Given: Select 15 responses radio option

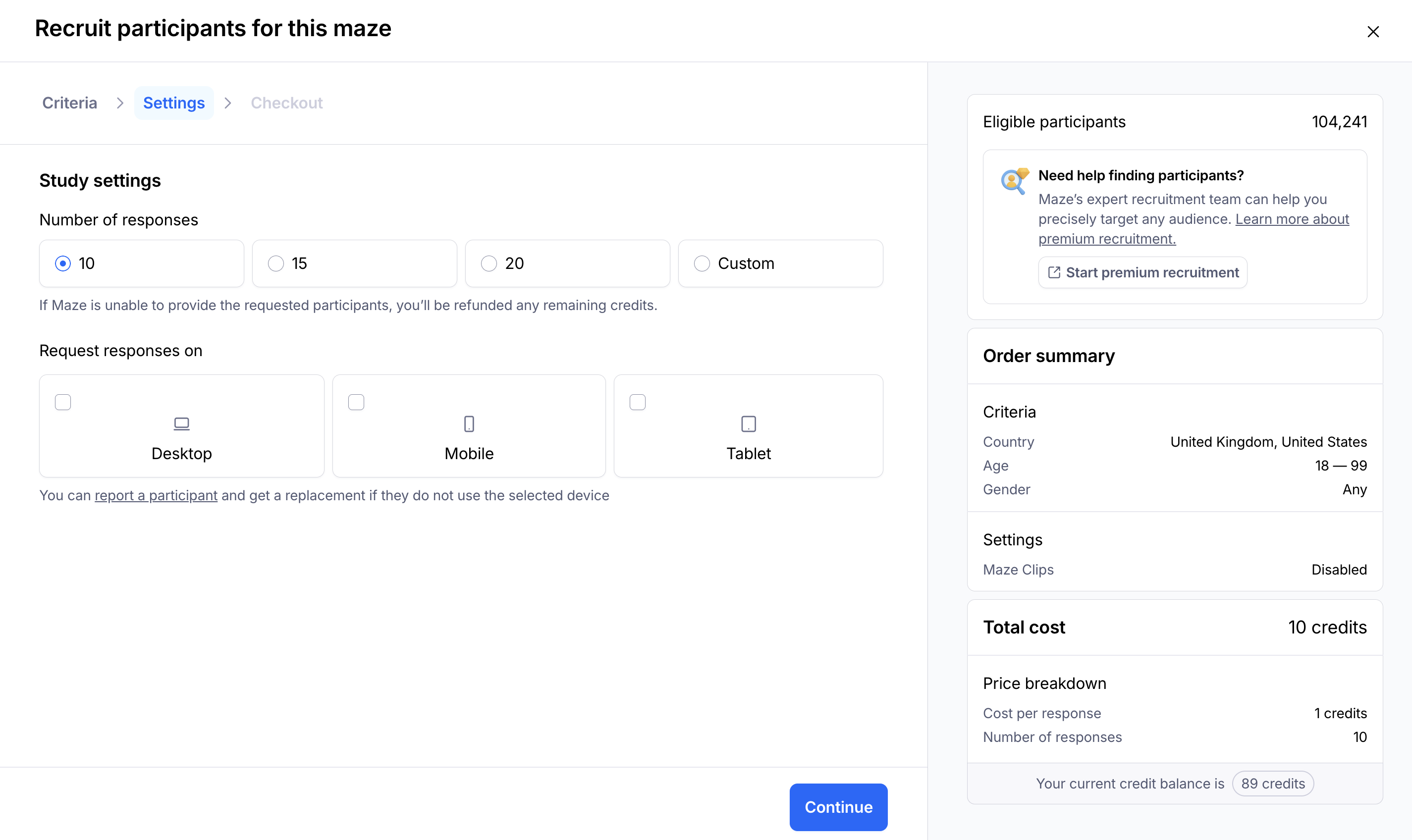Looking at the screenshot, I should click(276, 263).
